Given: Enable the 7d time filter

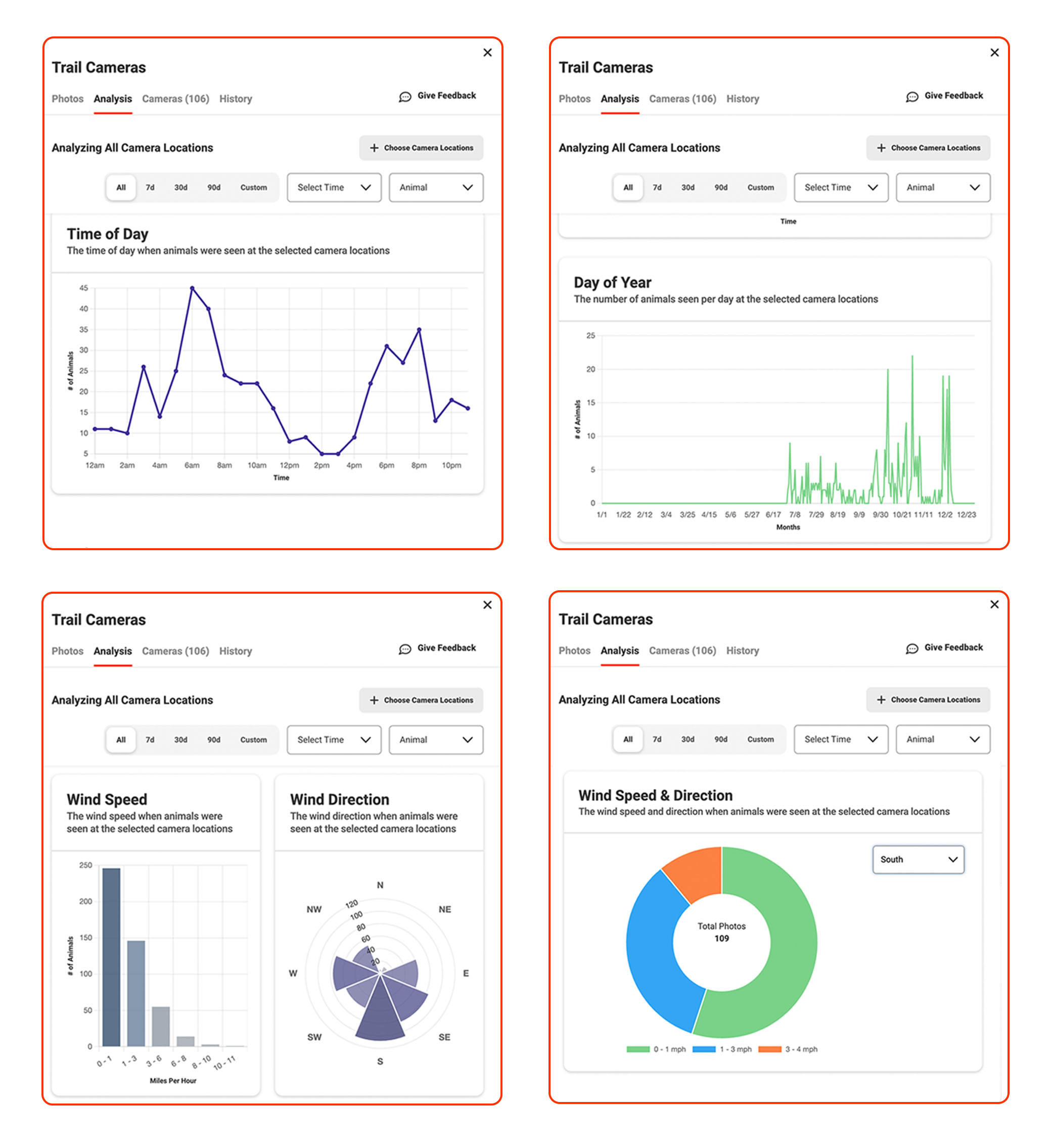Looking at the screenshot, I should tap(150, 187).
